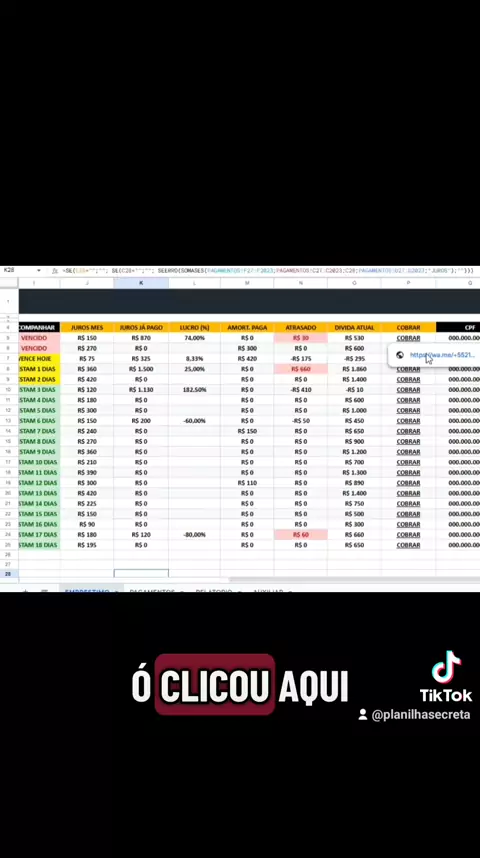Click the globe icon in link preview

coord(400,355)
